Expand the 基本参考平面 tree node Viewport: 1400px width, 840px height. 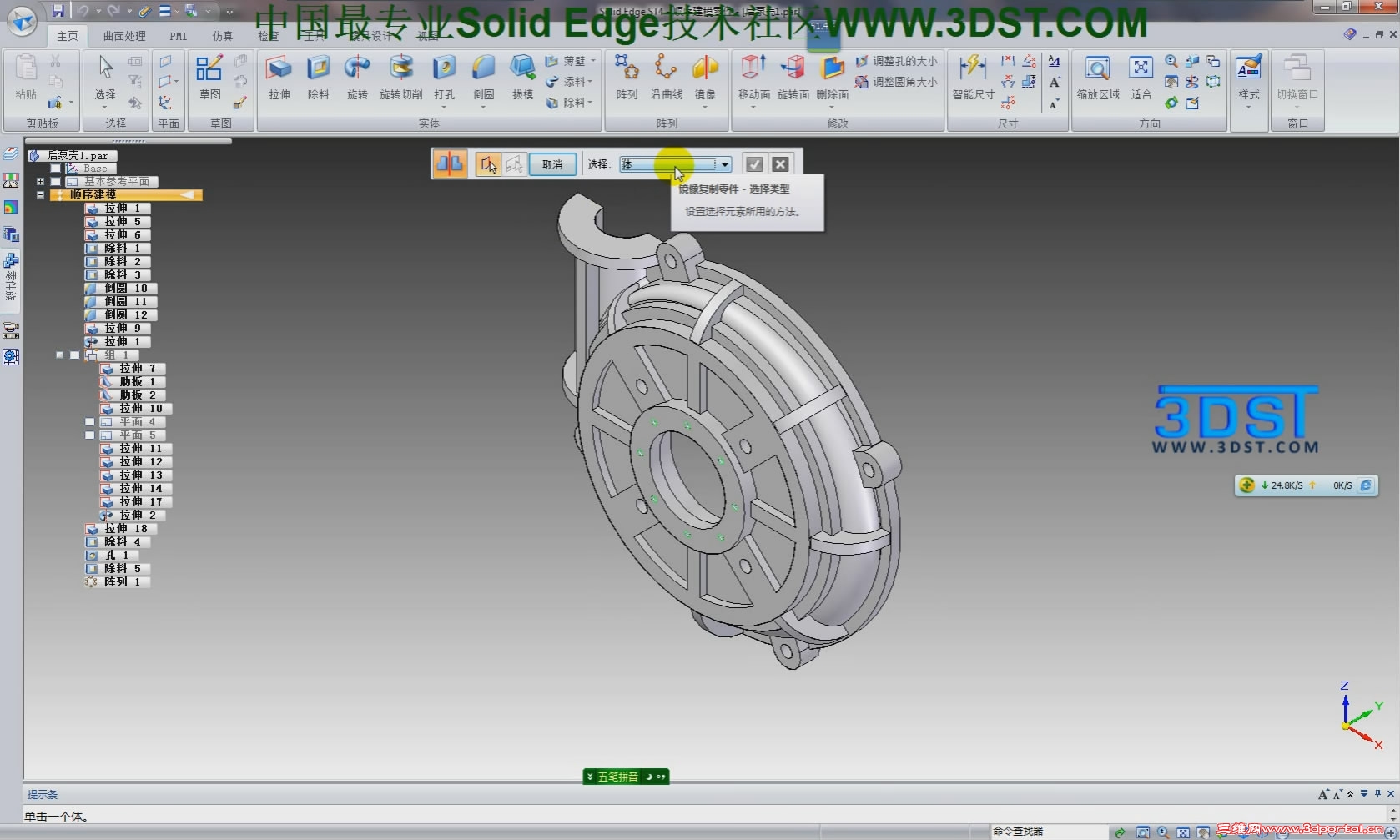[40, 182]
